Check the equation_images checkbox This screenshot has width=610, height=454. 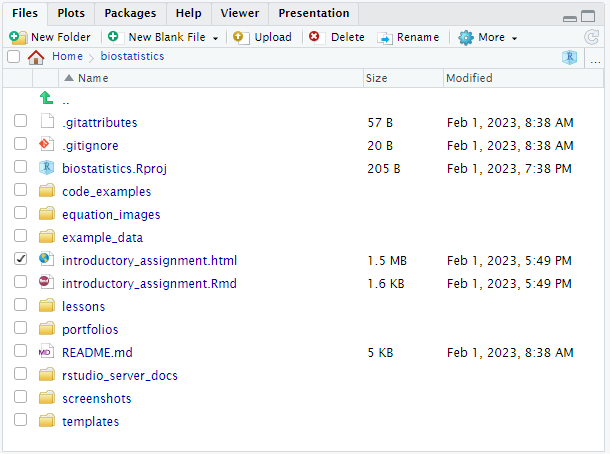[20, 213]
